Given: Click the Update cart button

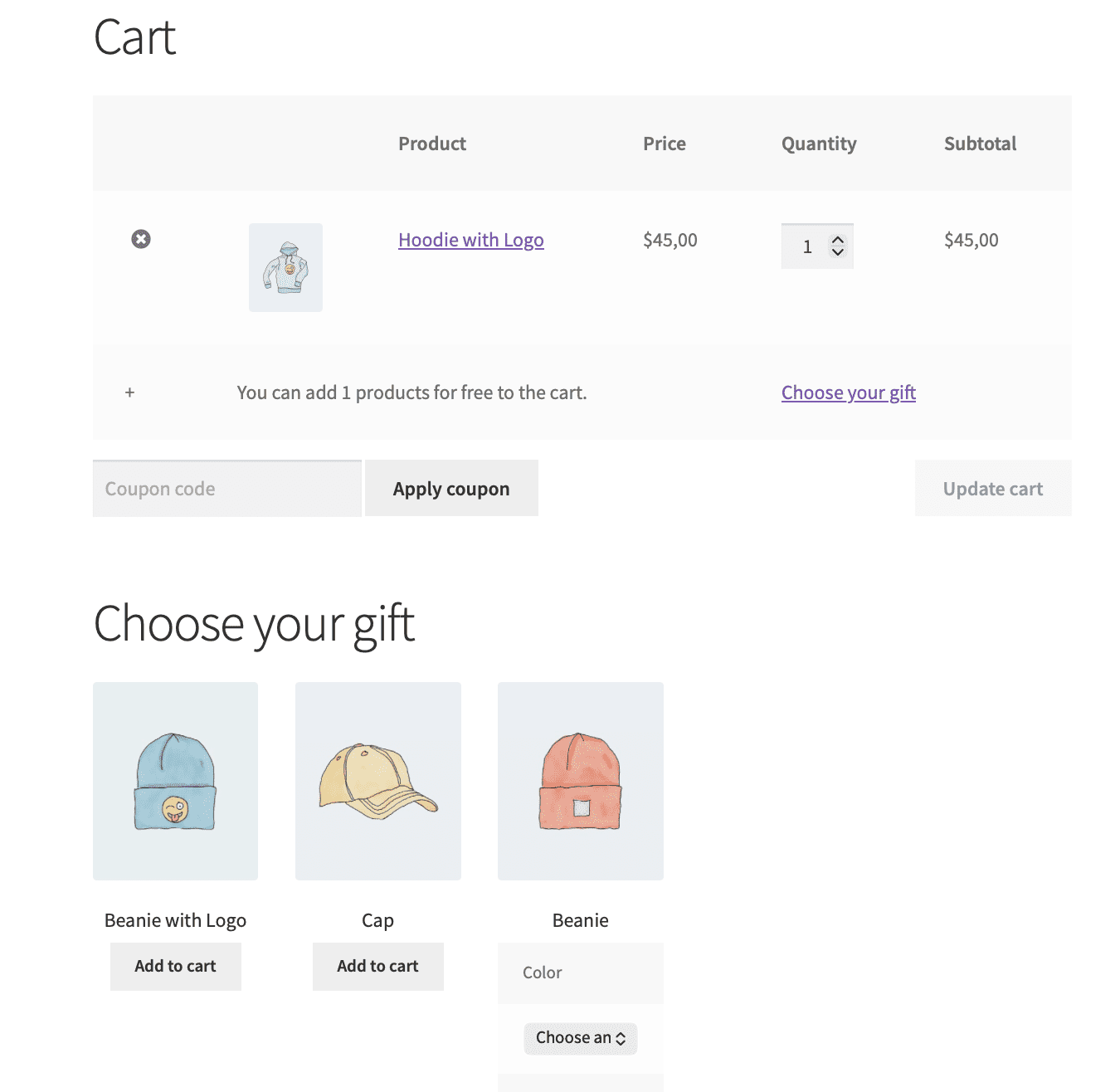Looking at the screenshot, I should [x=992, y=488].
